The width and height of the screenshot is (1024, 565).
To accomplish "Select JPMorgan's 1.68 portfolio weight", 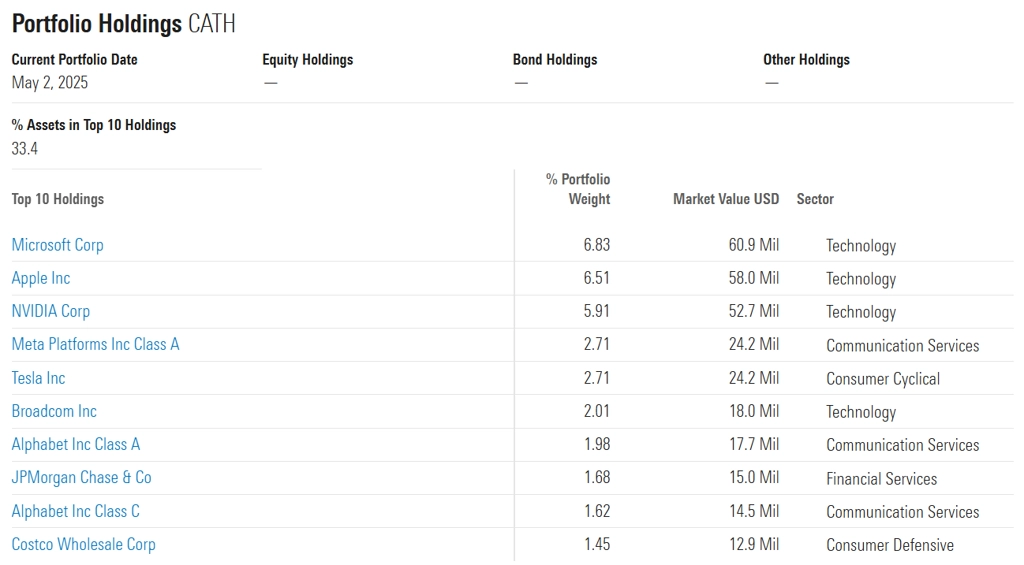I will 598,477.
